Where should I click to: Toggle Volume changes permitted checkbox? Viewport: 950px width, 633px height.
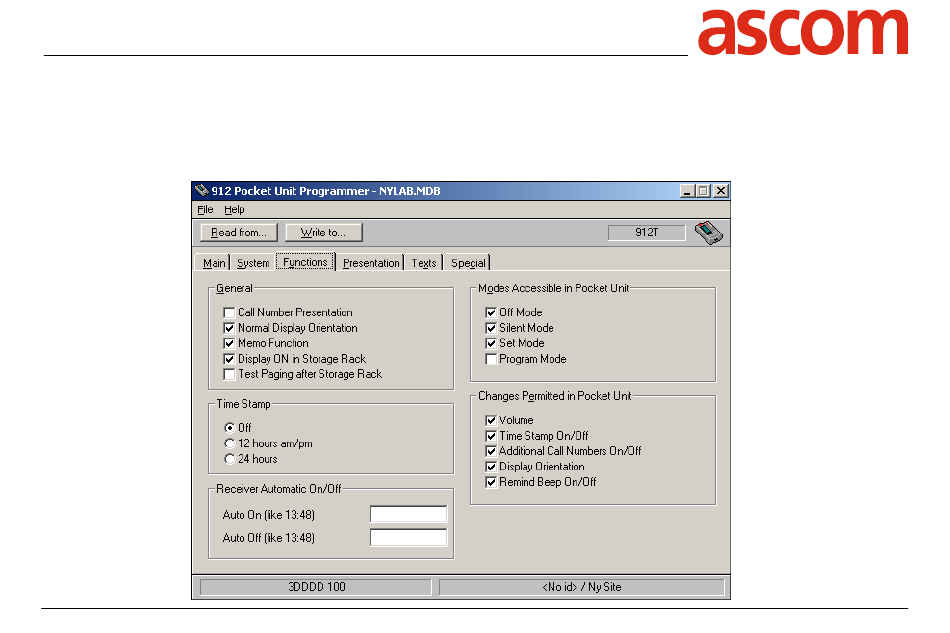[x=491, y=420]
